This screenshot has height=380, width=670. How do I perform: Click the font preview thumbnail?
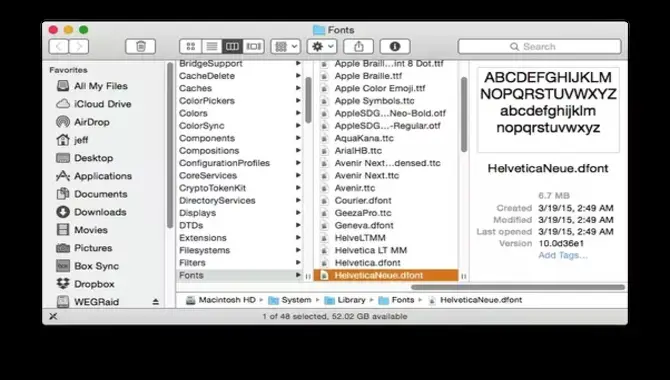pos(548,109)
